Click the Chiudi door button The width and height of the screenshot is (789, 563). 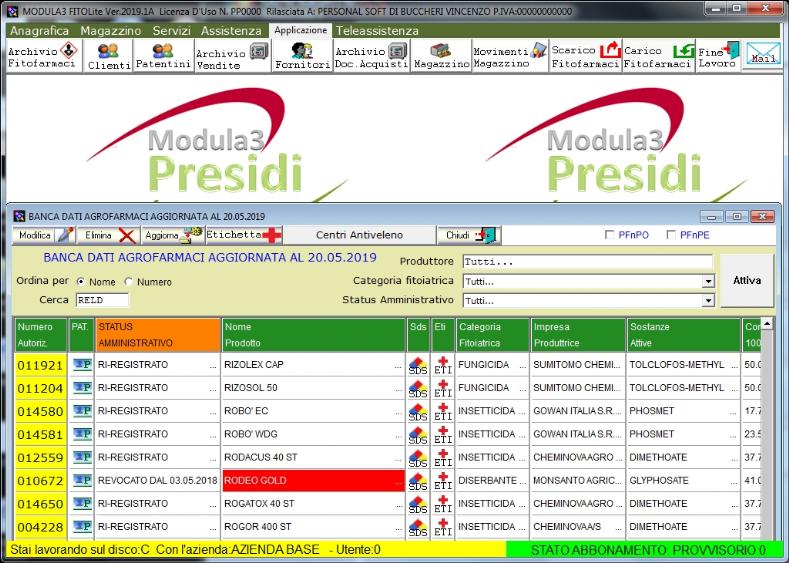click(469, 235)
